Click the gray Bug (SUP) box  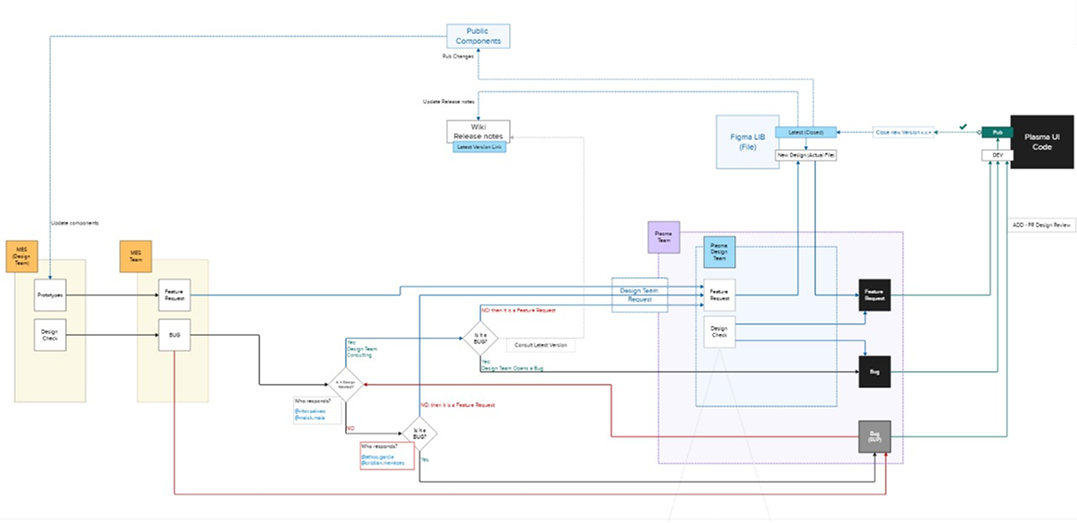873,437
